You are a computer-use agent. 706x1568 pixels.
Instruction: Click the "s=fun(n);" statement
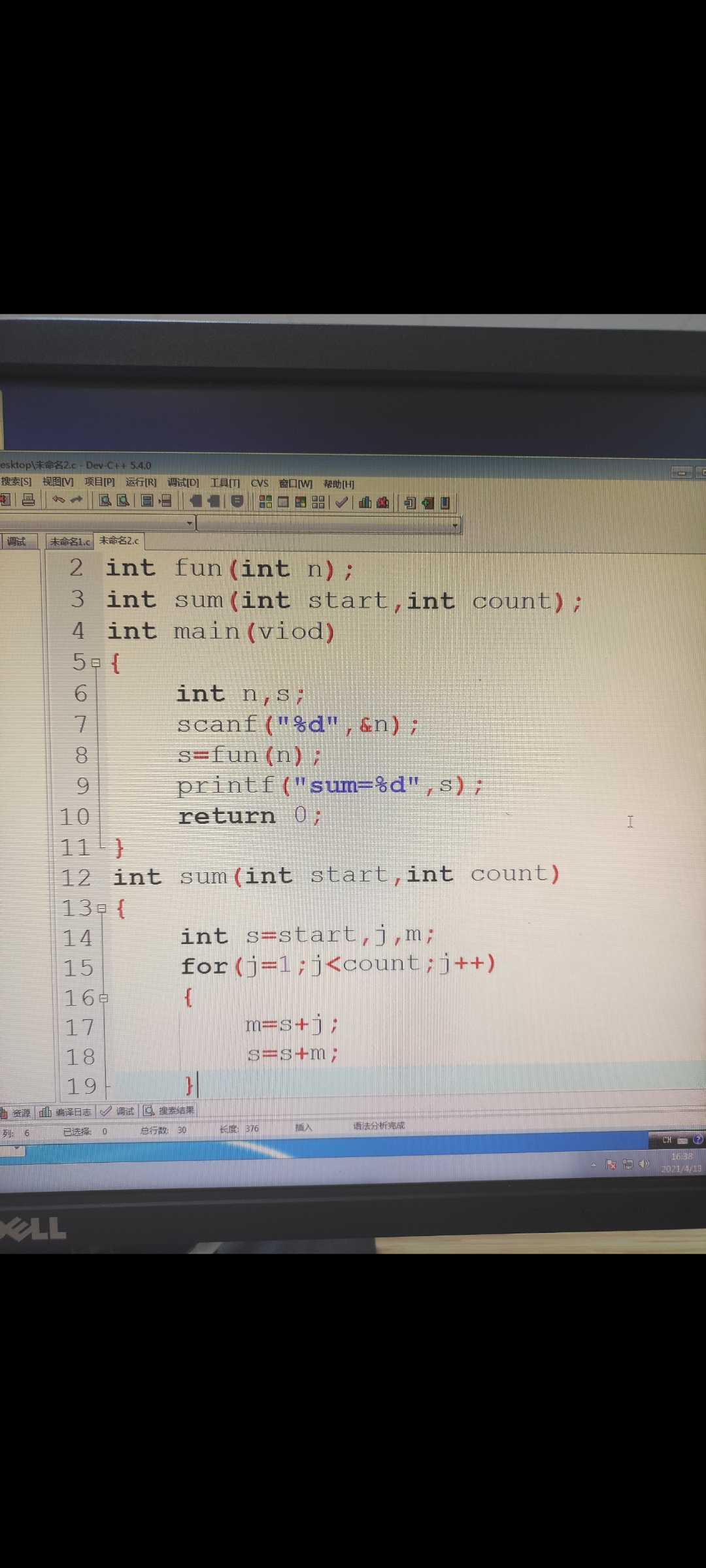(250, 755)
